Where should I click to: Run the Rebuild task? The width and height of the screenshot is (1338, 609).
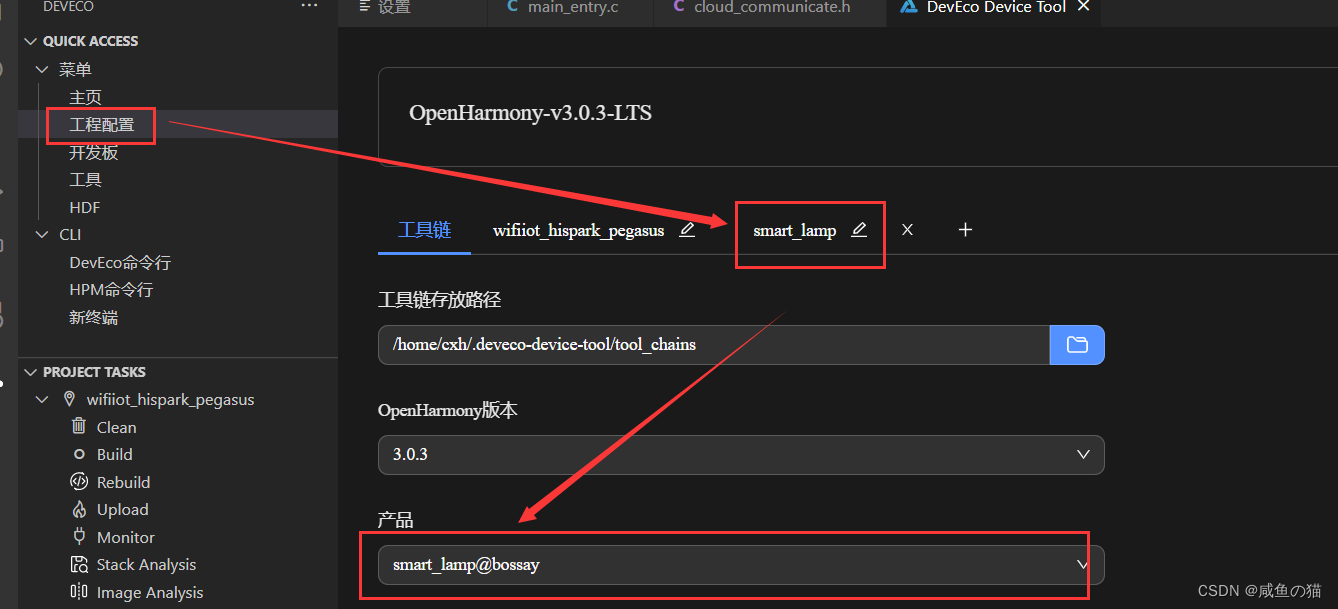coord(123,482)
